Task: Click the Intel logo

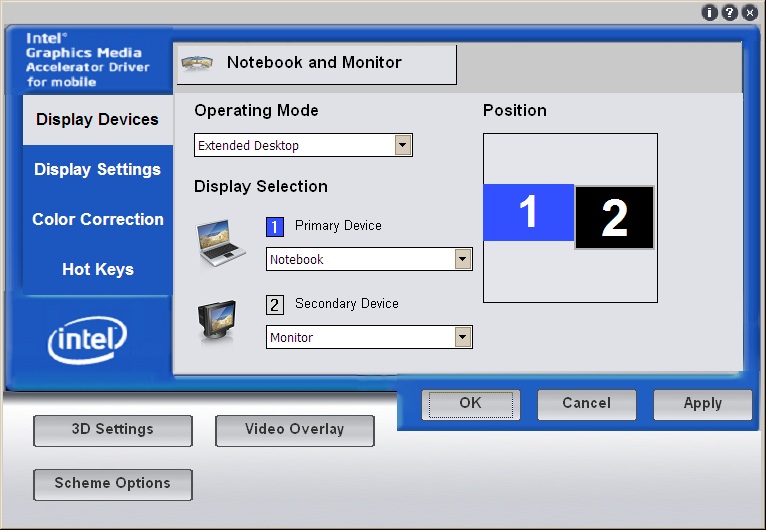Action: click(87, 339)
